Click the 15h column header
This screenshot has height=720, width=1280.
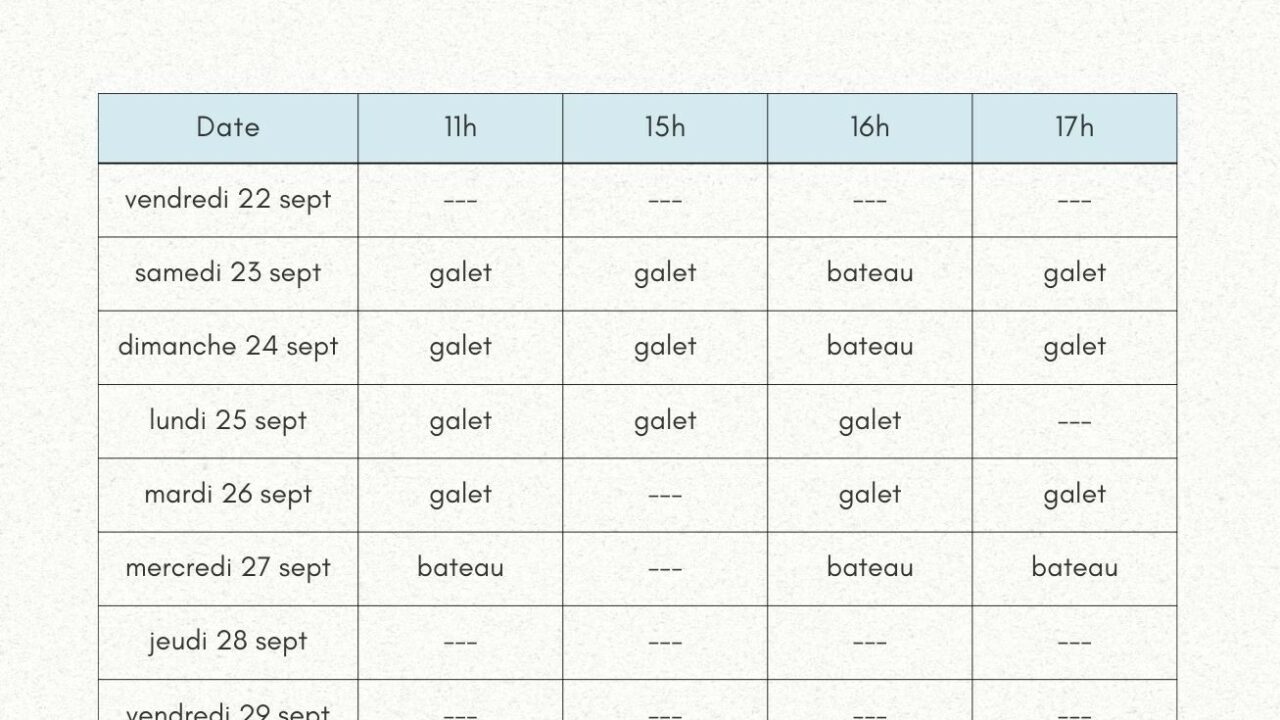[665, 127]
